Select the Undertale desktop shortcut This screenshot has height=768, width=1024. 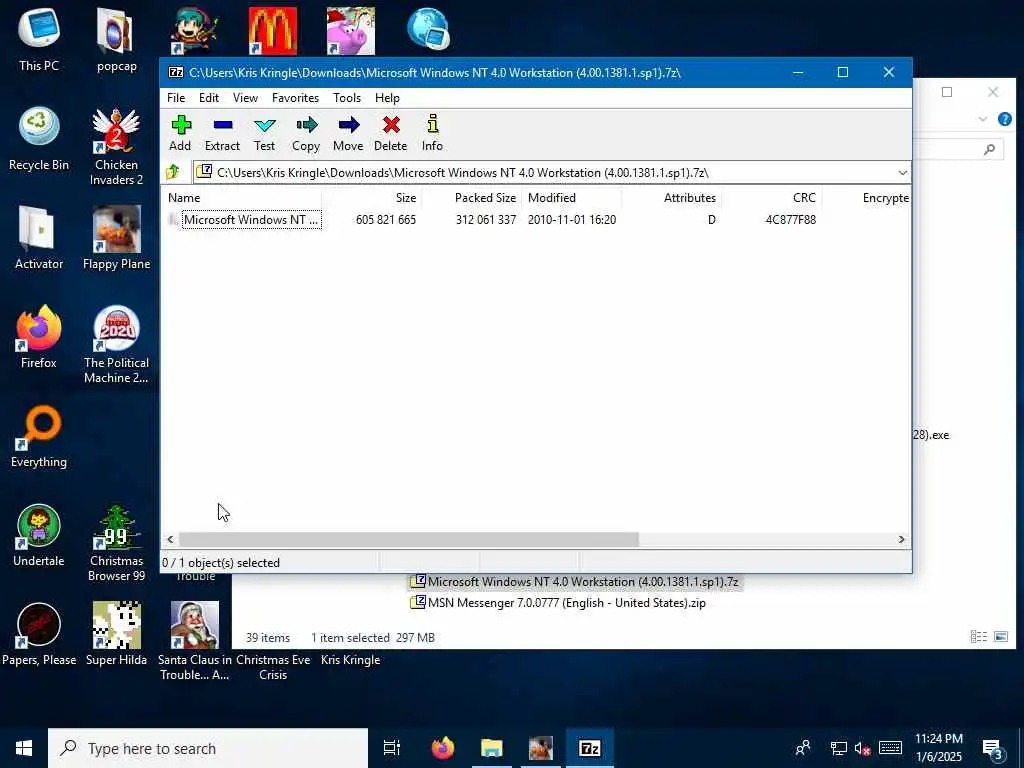[x=39, y=535]
